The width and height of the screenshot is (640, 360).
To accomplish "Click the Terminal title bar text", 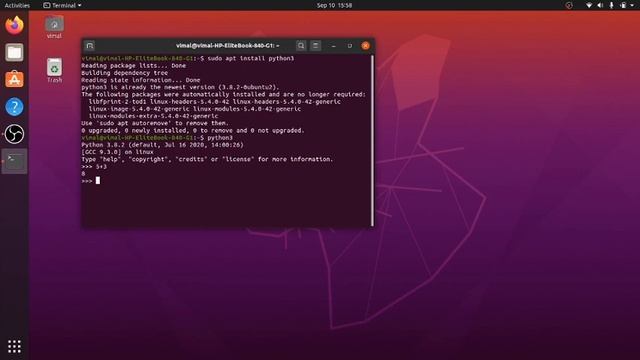I will click(228, 46).
